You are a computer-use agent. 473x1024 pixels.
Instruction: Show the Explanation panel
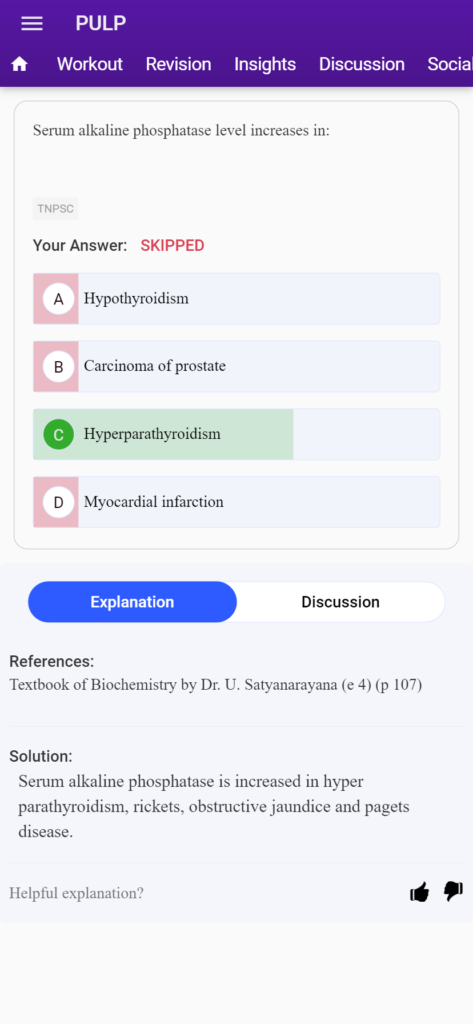pos(133,602)
